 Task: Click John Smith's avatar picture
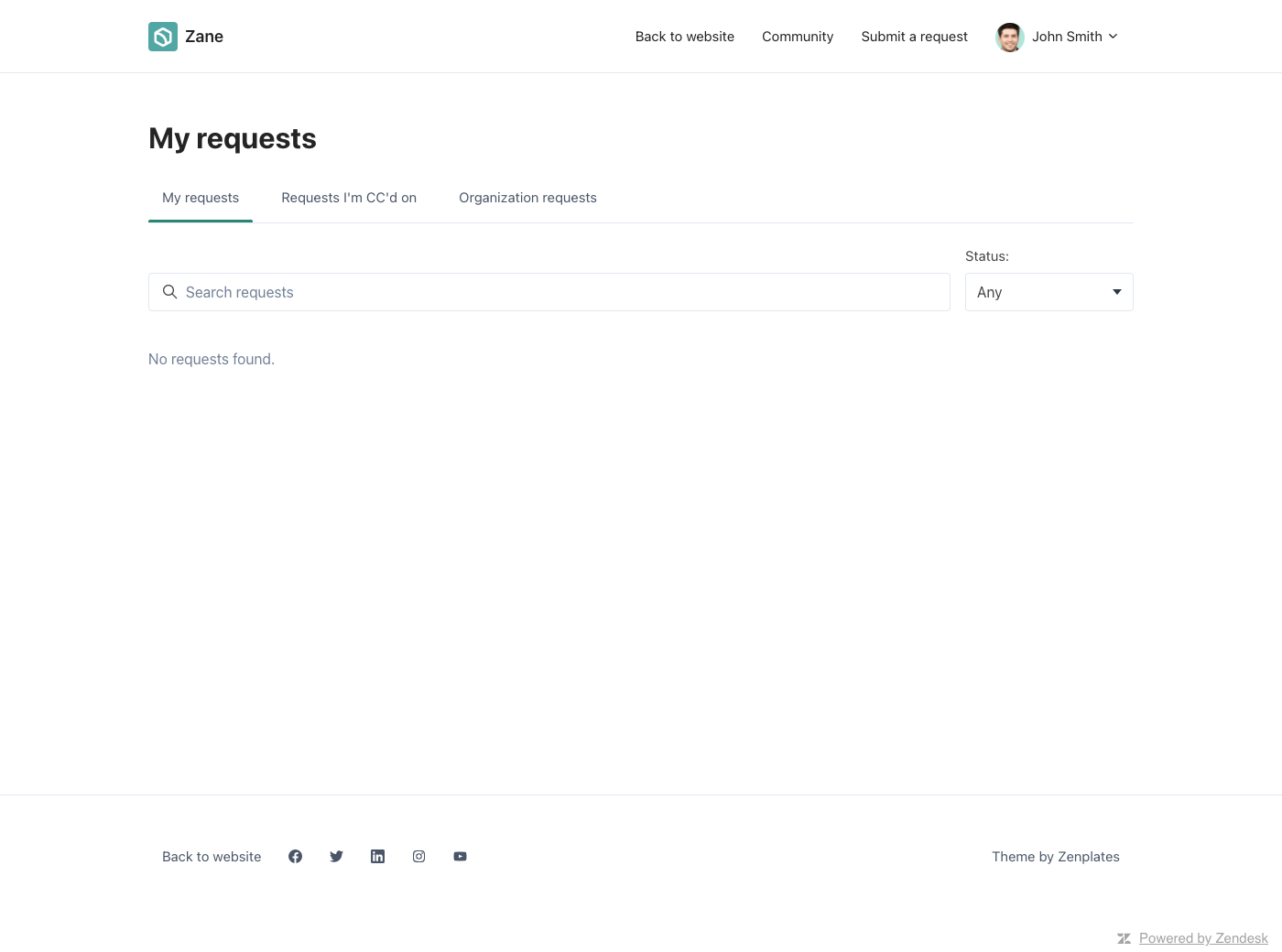tap(1009, 38)
